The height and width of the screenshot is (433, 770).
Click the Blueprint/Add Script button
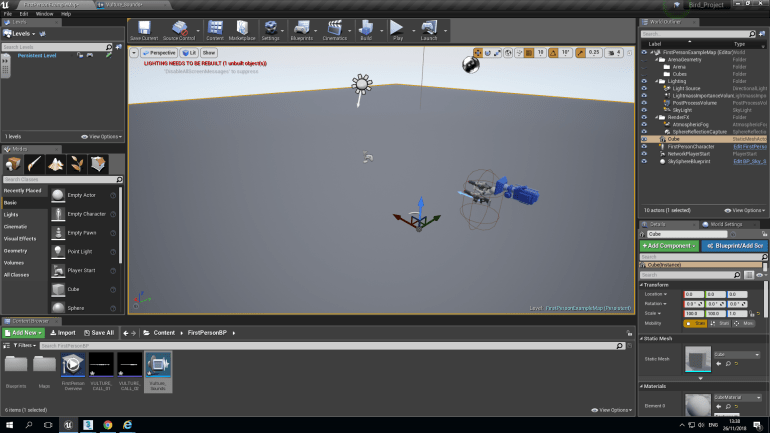tap(734, 245)
